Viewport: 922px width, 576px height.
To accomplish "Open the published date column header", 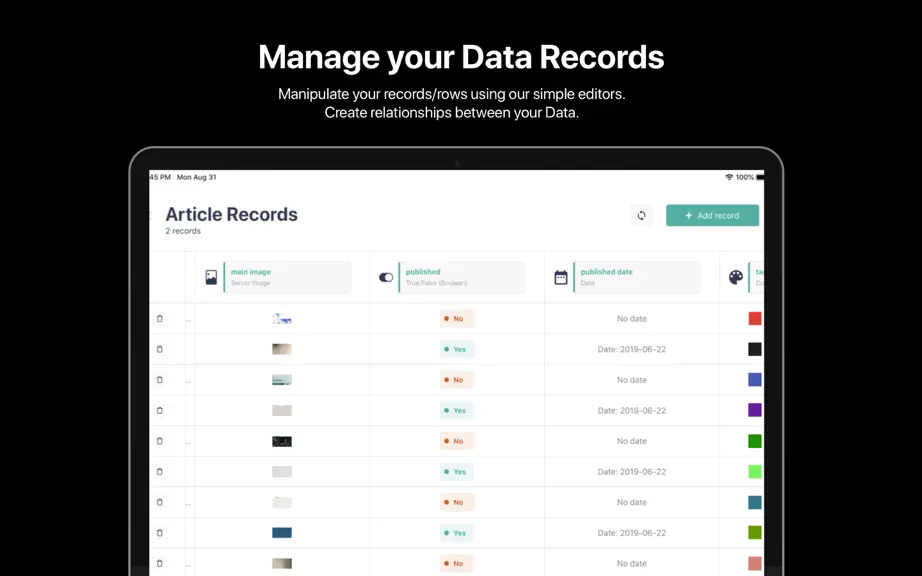I will point(637,277).
